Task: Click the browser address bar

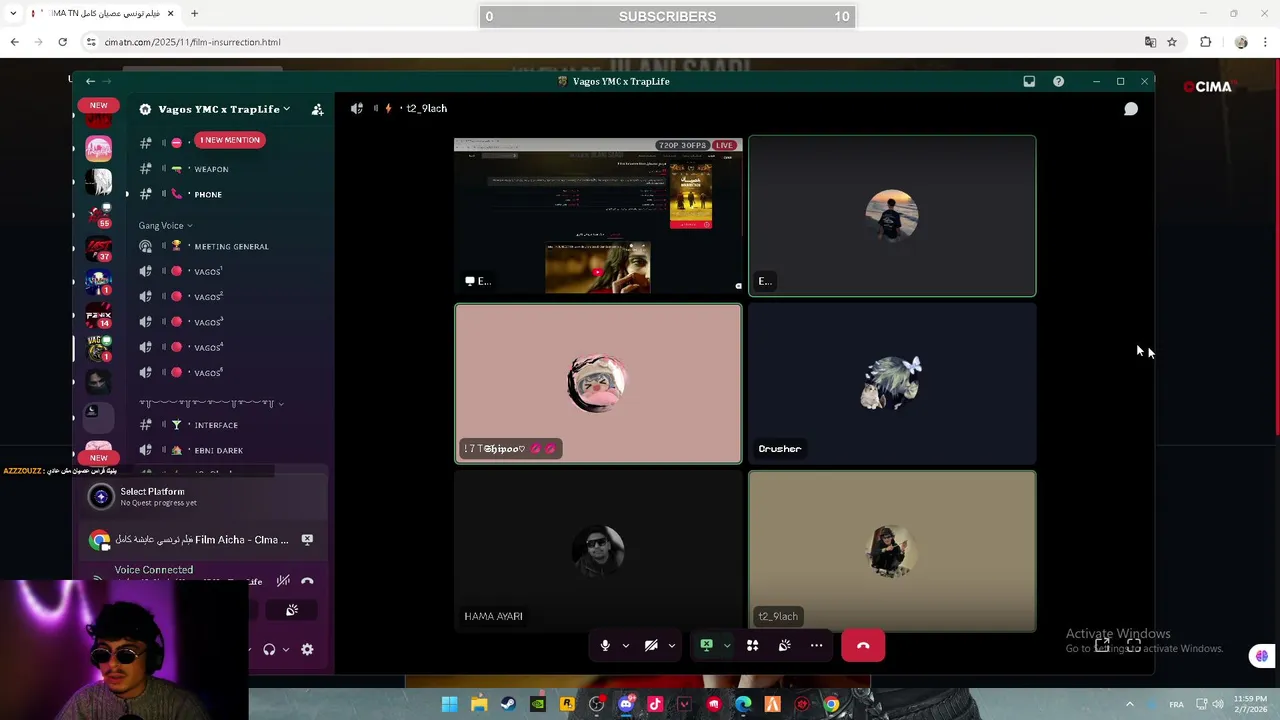Action: (x=610, y=42)
